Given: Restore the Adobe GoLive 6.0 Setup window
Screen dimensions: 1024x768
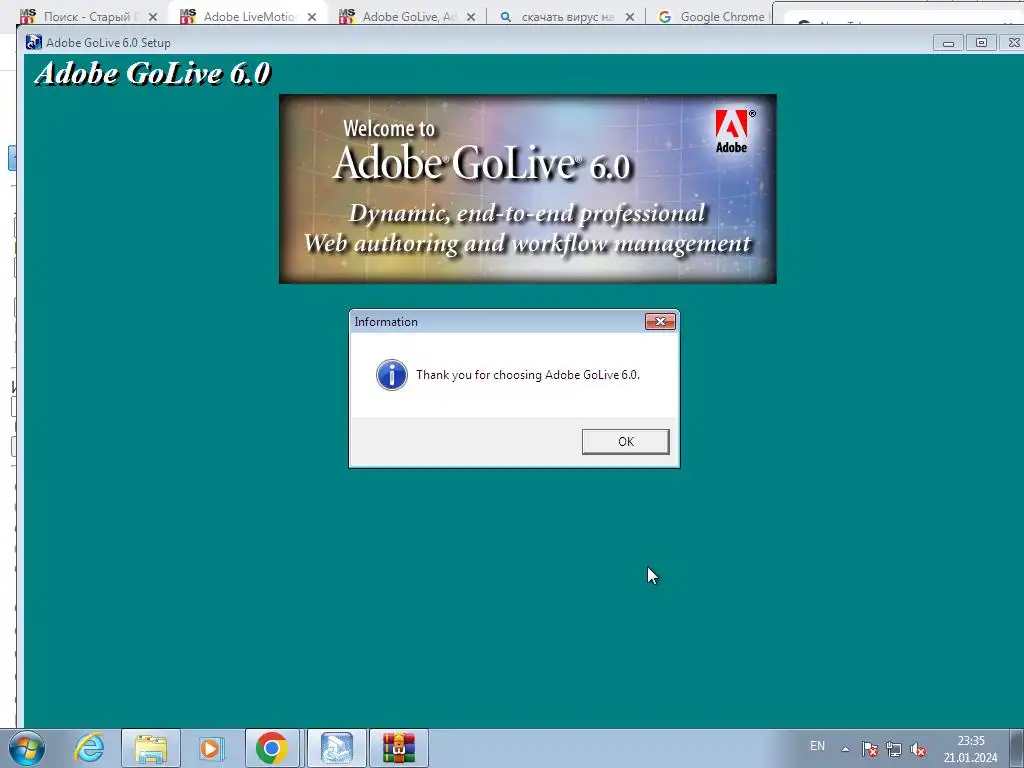Looking at the screenshot, I should (981, 42).
